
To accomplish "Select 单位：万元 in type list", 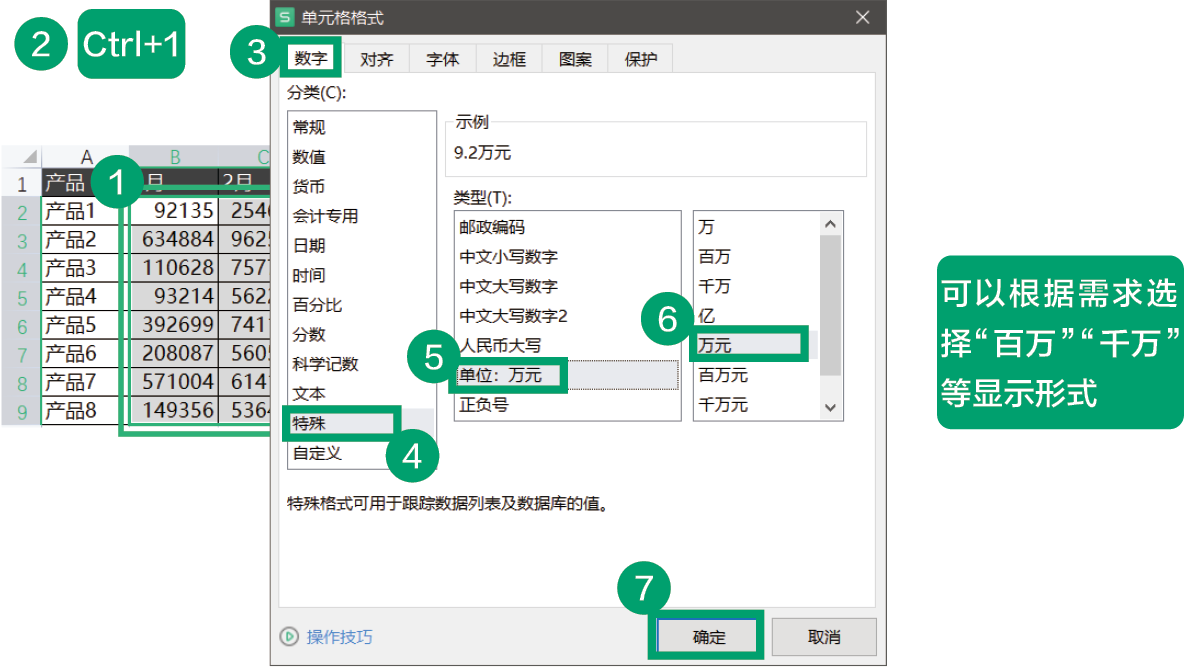I will coord(500,375).
